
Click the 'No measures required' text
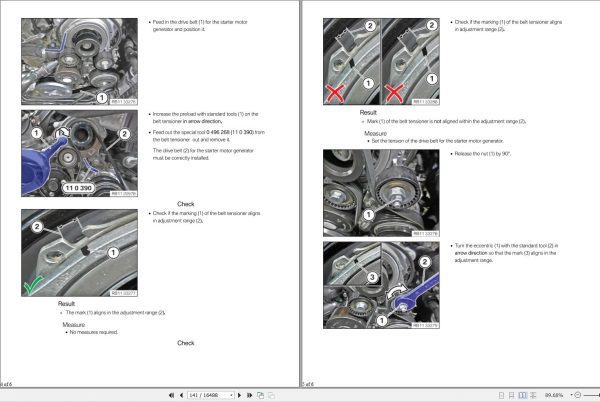point(93,332)
